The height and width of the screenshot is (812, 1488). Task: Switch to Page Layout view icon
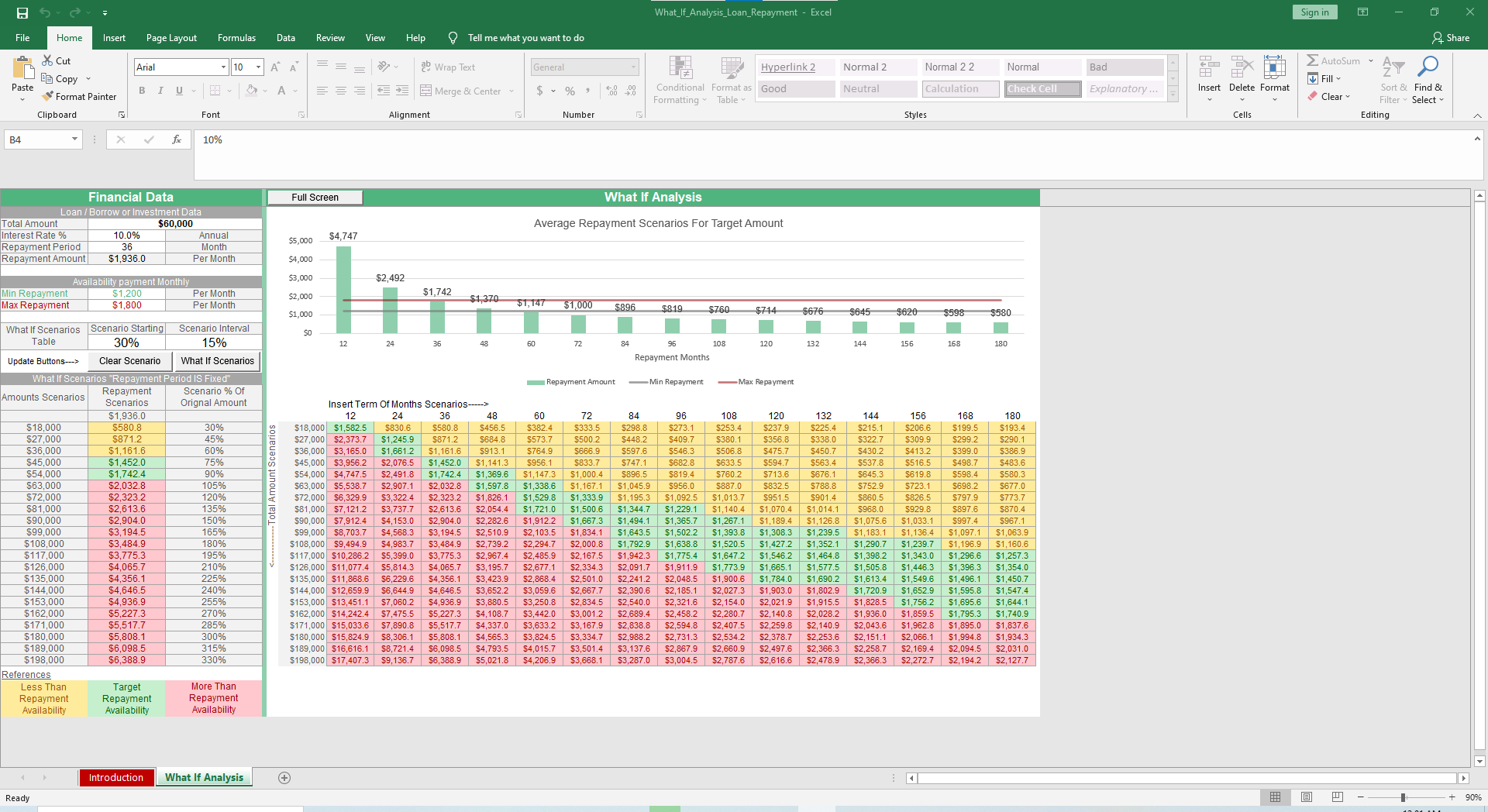point(1307,797)
